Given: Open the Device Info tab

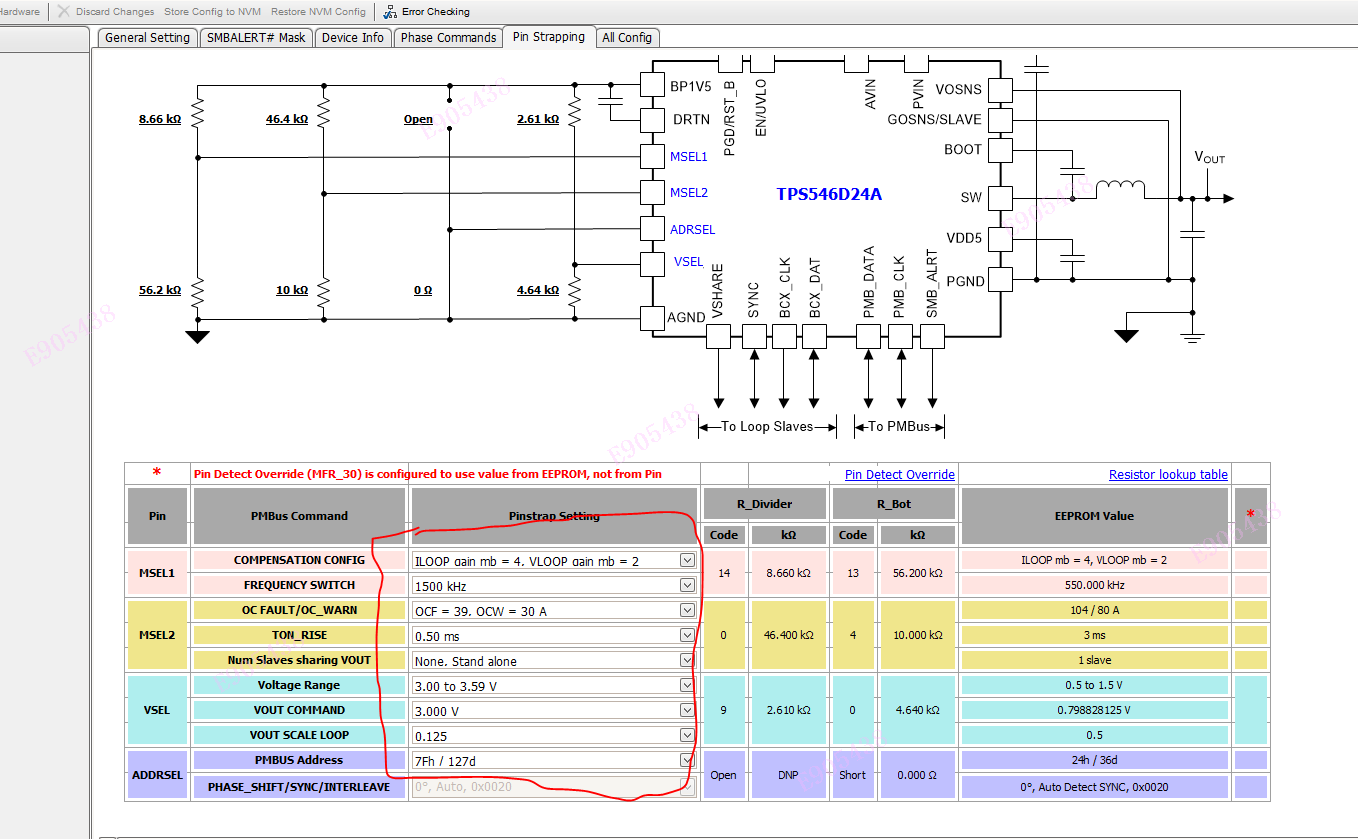Looking at the screenshot, I should point(352,38).
